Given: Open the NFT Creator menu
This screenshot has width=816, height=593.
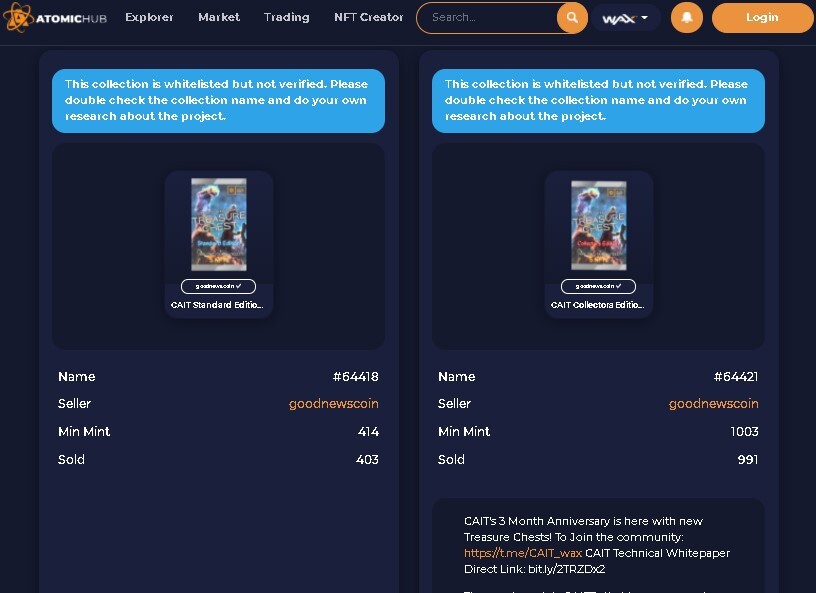Looking at the screenshot, I should [368, 17].
